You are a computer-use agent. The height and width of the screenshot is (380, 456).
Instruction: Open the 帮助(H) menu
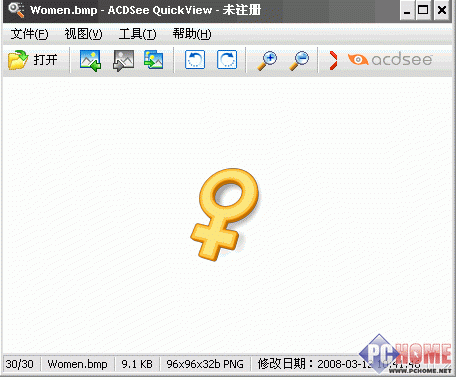pyautogui.click(x=192, y=34)
